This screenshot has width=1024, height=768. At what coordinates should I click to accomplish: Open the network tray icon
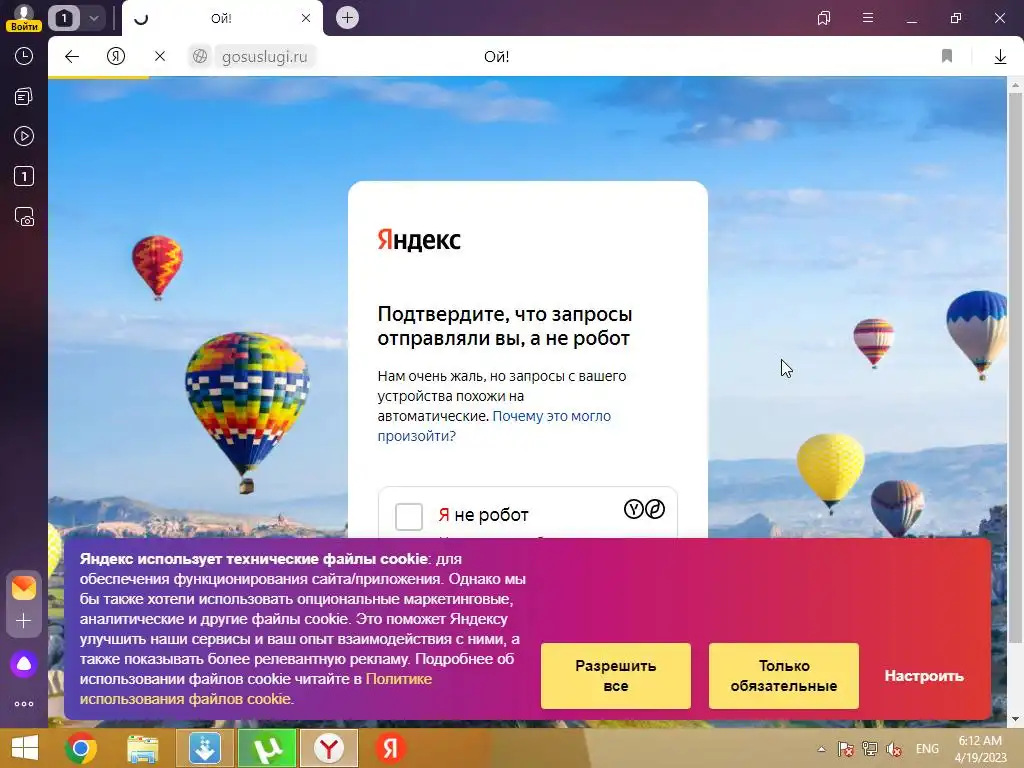(x=869, y=749)
